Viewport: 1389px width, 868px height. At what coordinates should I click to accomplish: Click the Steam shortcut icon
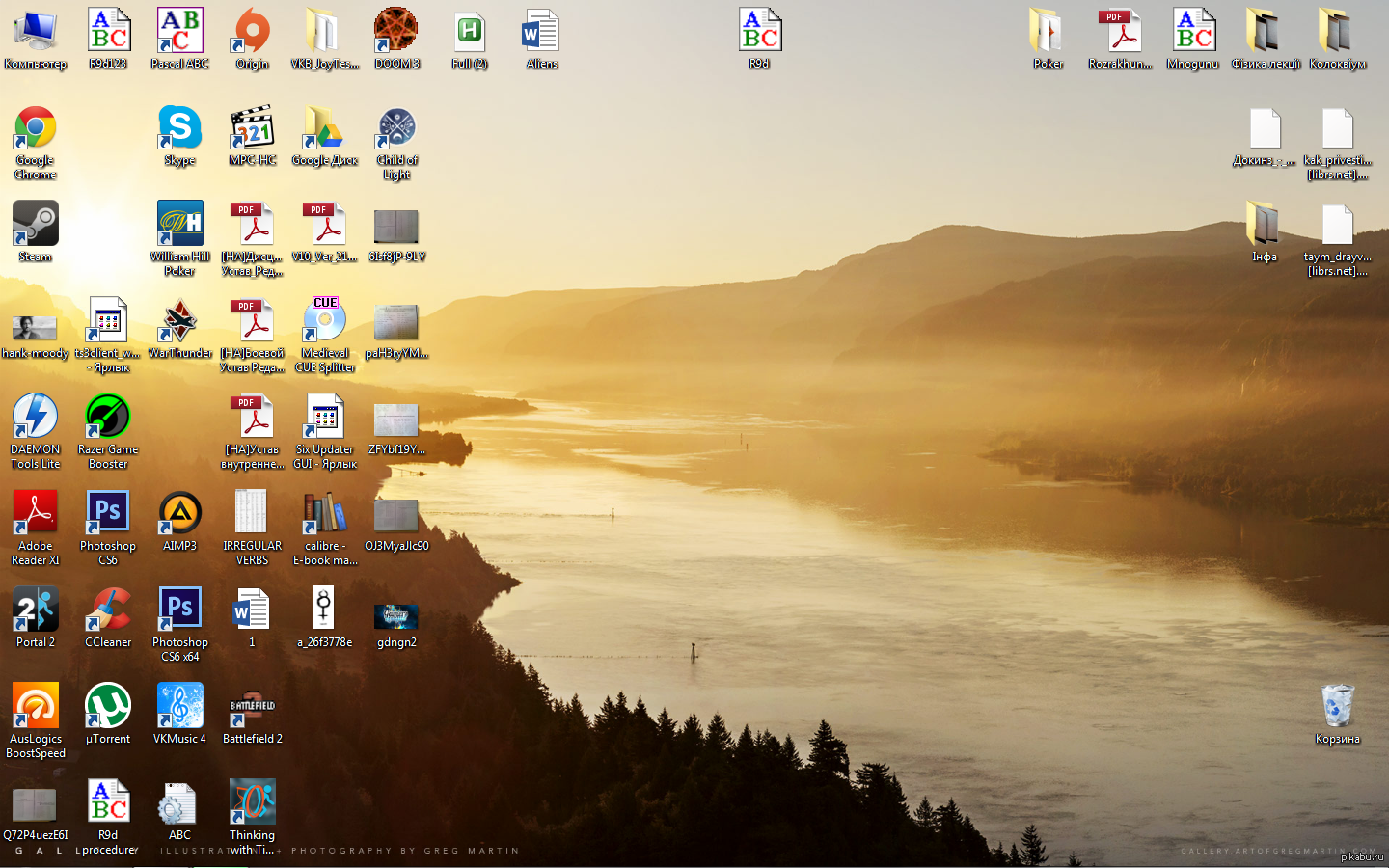coord(35,225)
